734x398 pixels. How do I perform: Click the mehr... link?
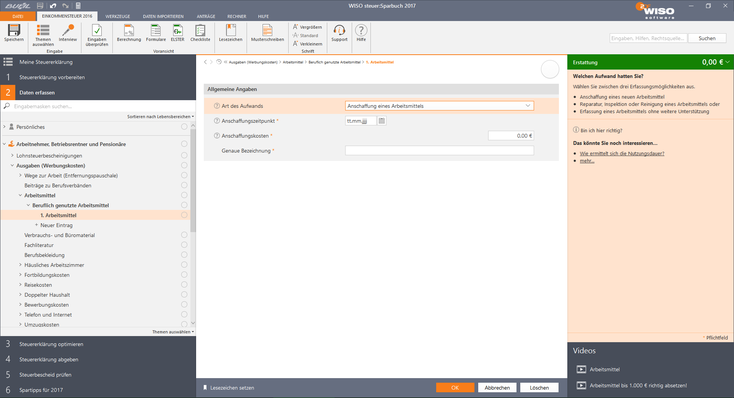pos(587,161)
